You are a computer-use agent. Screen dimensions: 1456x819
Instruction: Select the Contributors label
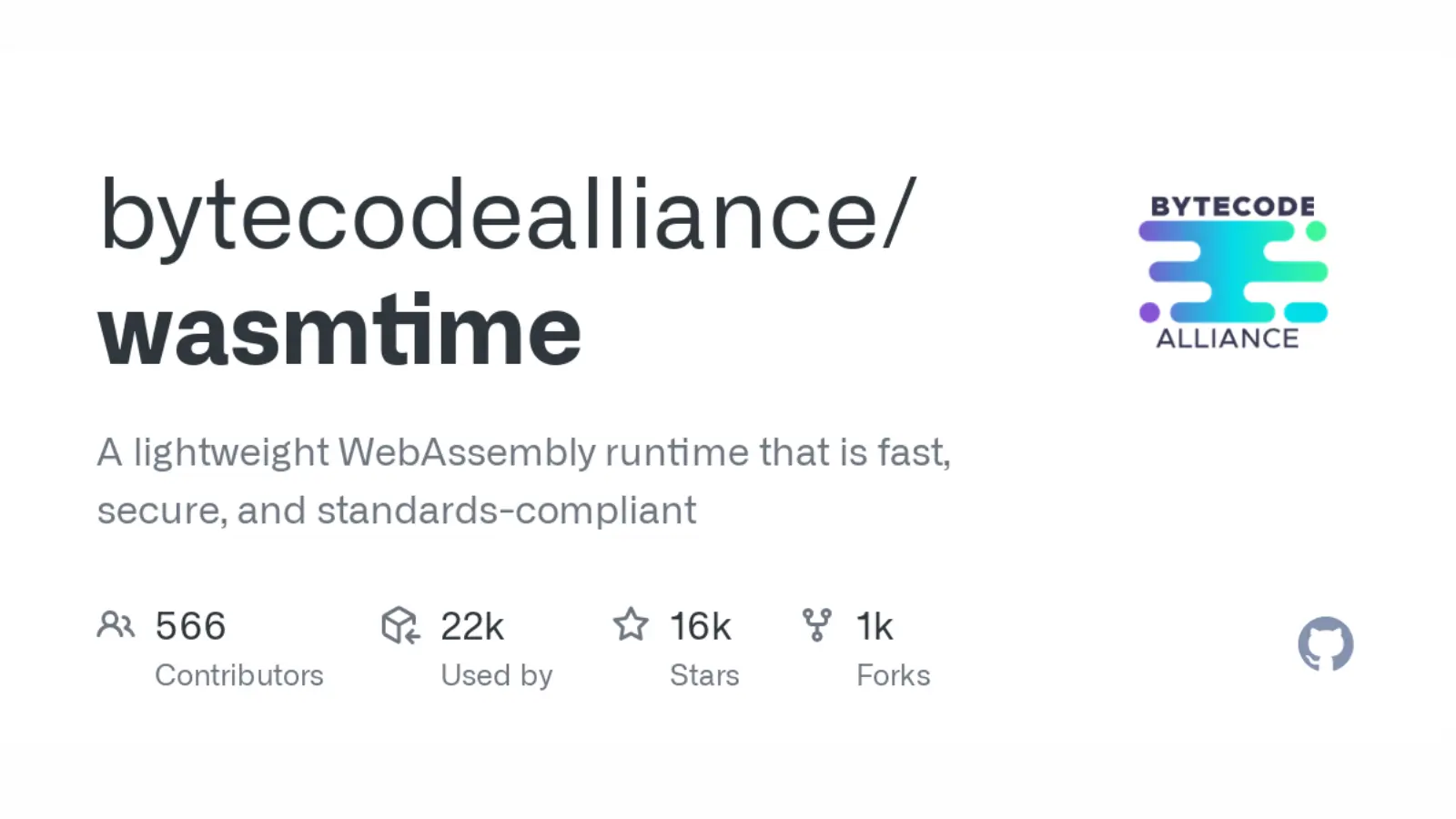coord(238,675)
